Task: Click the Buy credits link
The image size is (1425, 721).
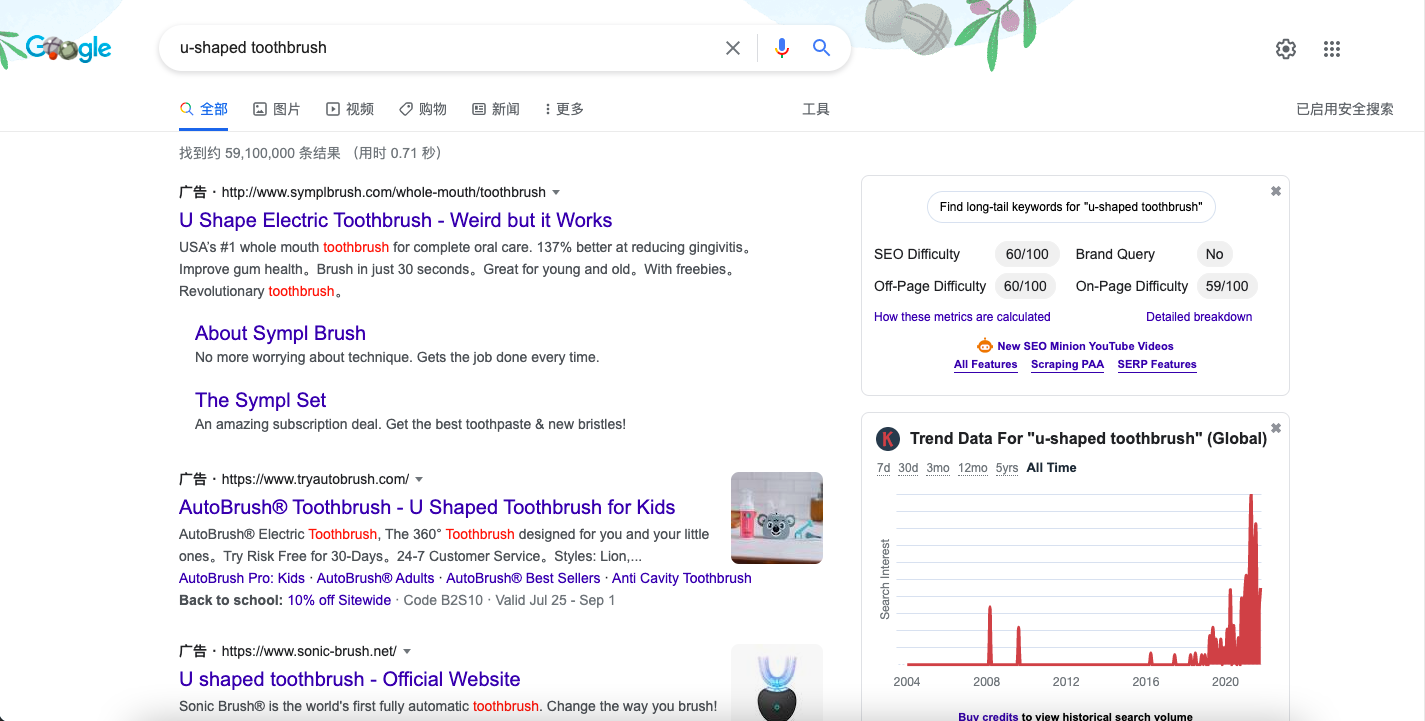Action: tap(988, 716)
